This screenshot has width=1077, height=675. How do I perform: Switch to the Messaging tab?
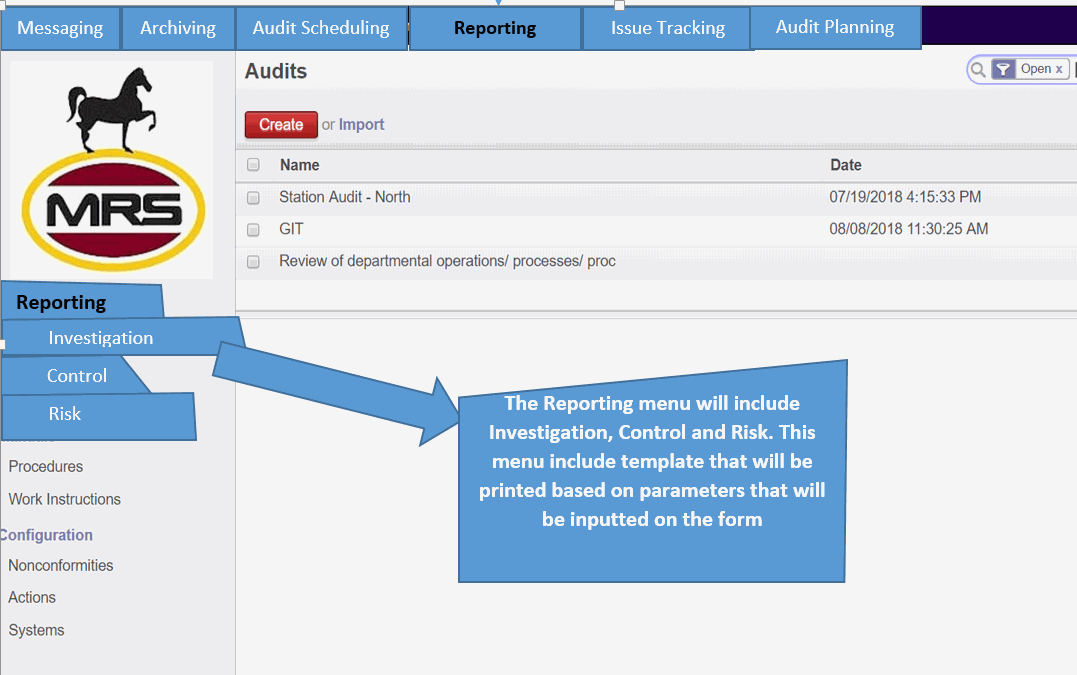pyautogui.click(x=60, y=27)
